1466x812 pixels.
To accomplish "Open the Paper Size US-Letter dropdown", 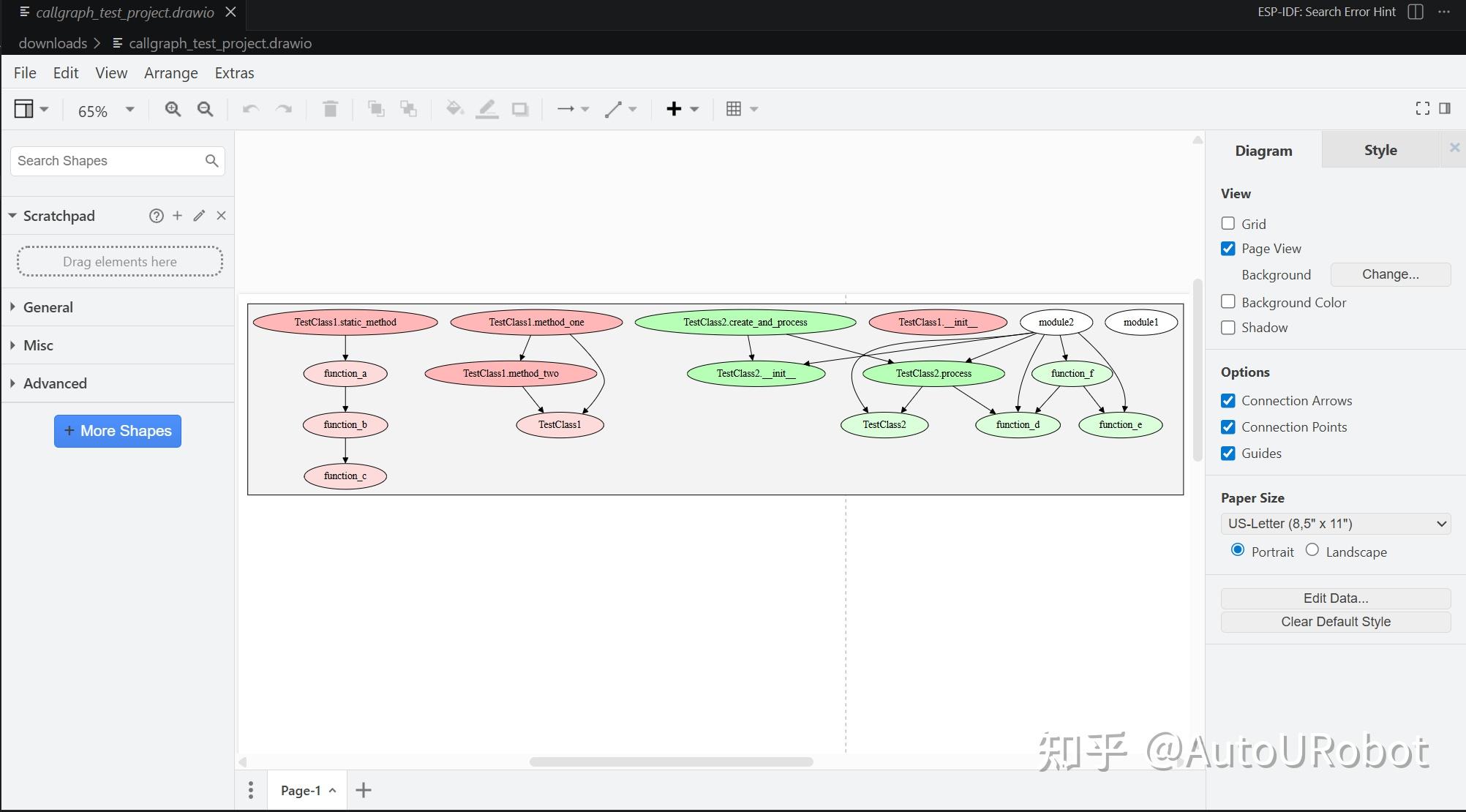I will (1336, 523).
